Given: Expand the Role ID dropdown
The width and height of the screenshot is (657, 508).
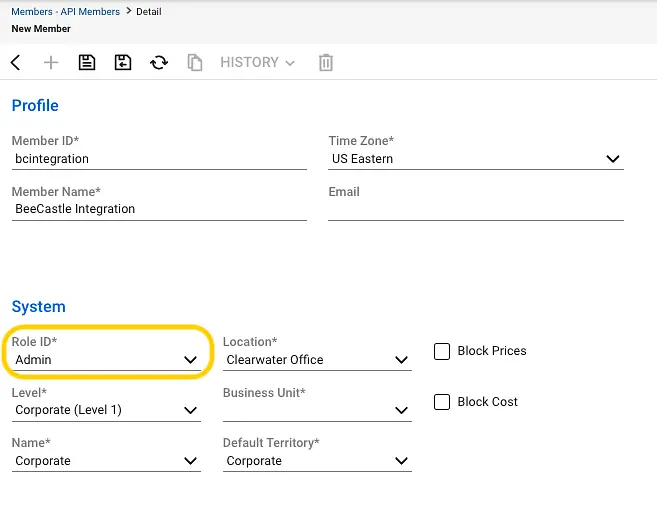Looking at the screenshot, I should pos(106,360).
